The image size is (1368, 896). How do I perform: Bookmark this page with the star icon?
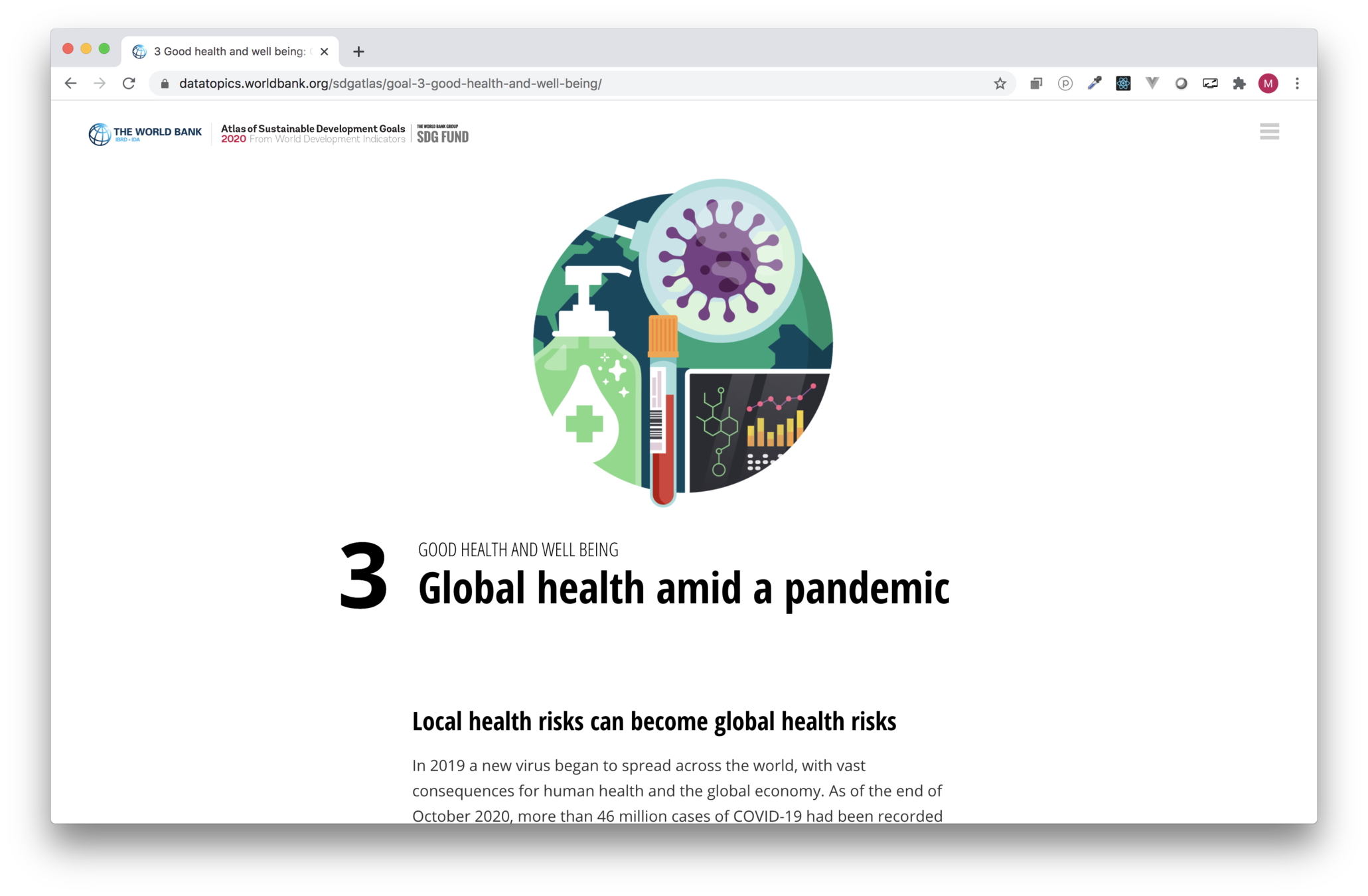coord(1000,84)
